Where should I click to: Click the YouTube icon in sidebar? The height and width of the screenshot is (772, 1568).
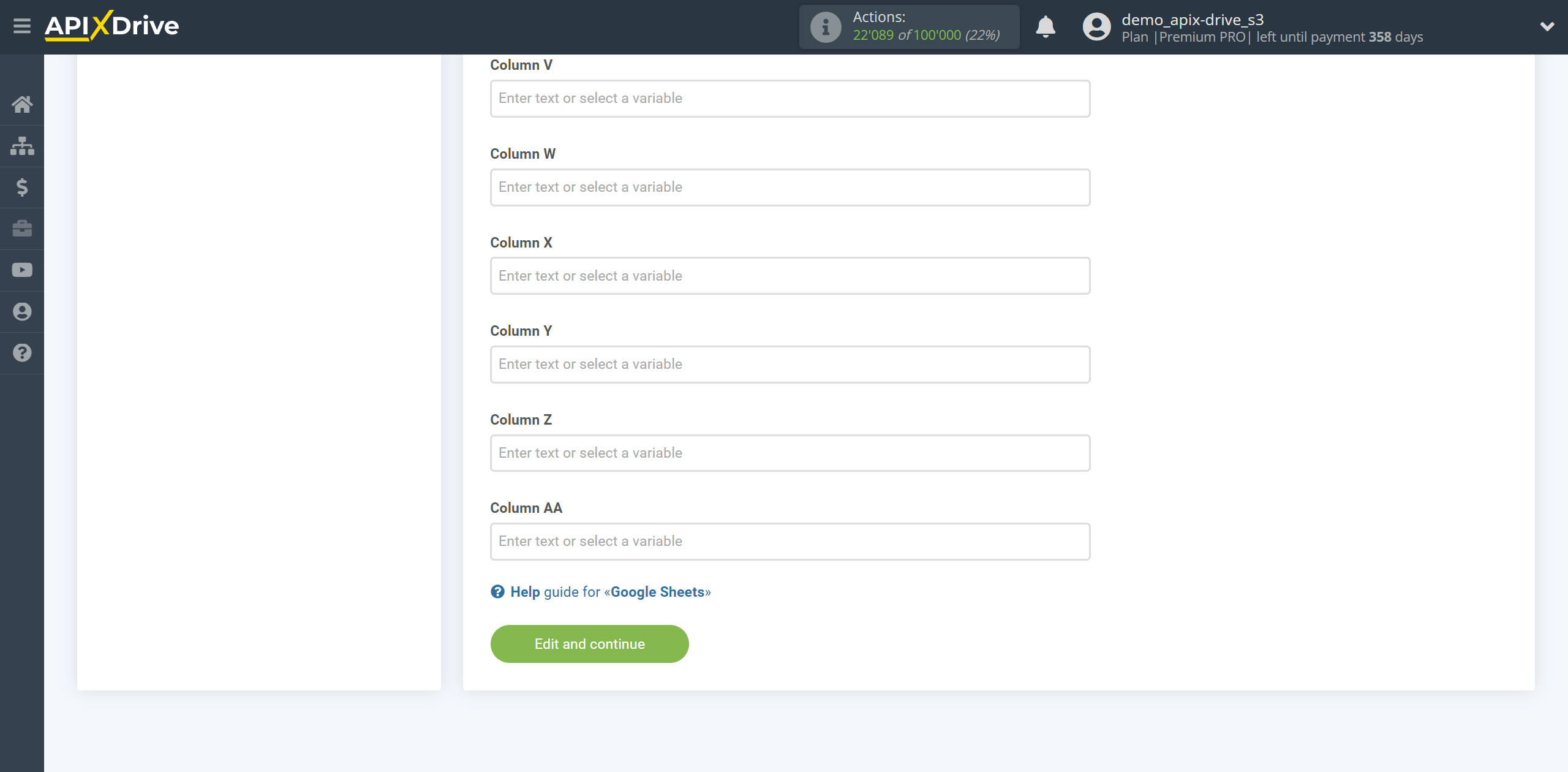tap(22, 269)
